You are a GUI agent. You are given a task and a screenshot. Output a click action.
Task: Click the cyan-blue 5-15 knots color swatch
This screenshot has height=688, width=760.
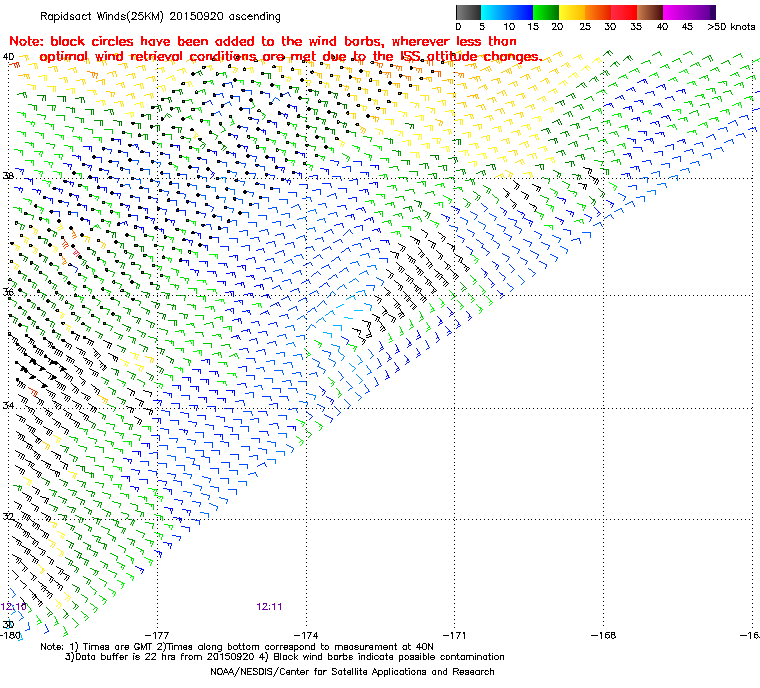tap(507, 12)
